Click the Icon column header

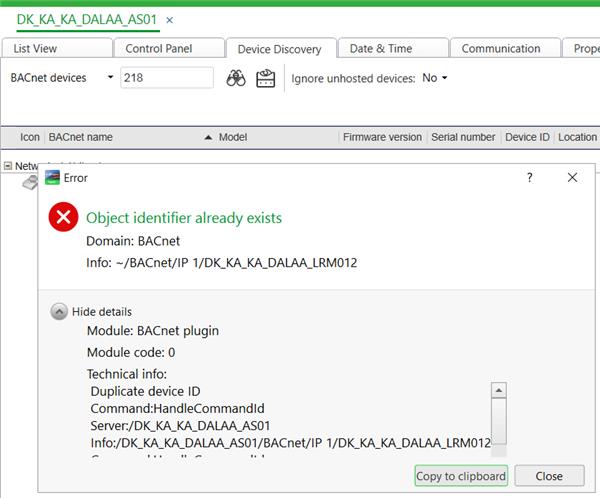click(29, 137)
